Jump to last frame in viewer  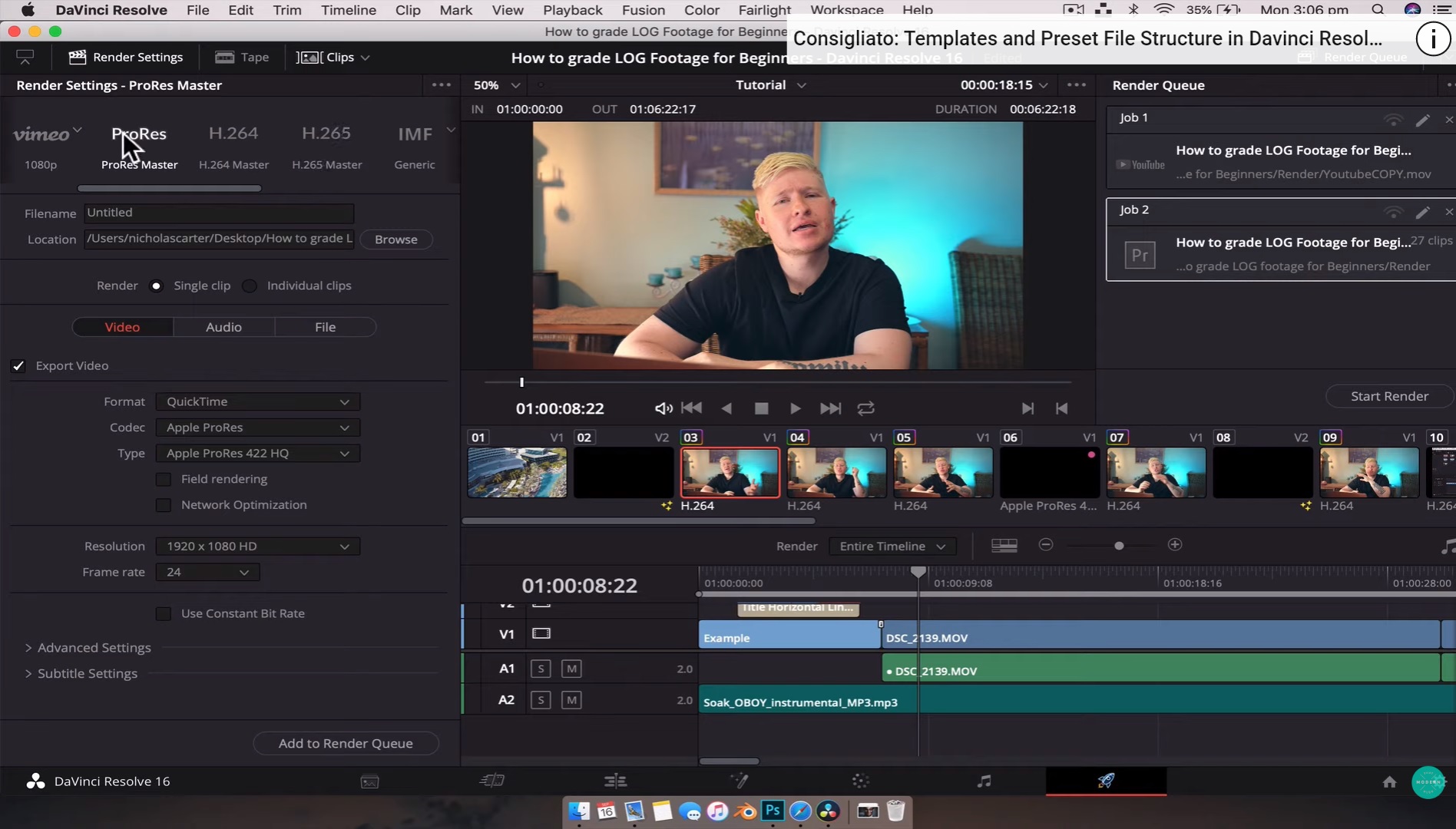coord(830,408)
